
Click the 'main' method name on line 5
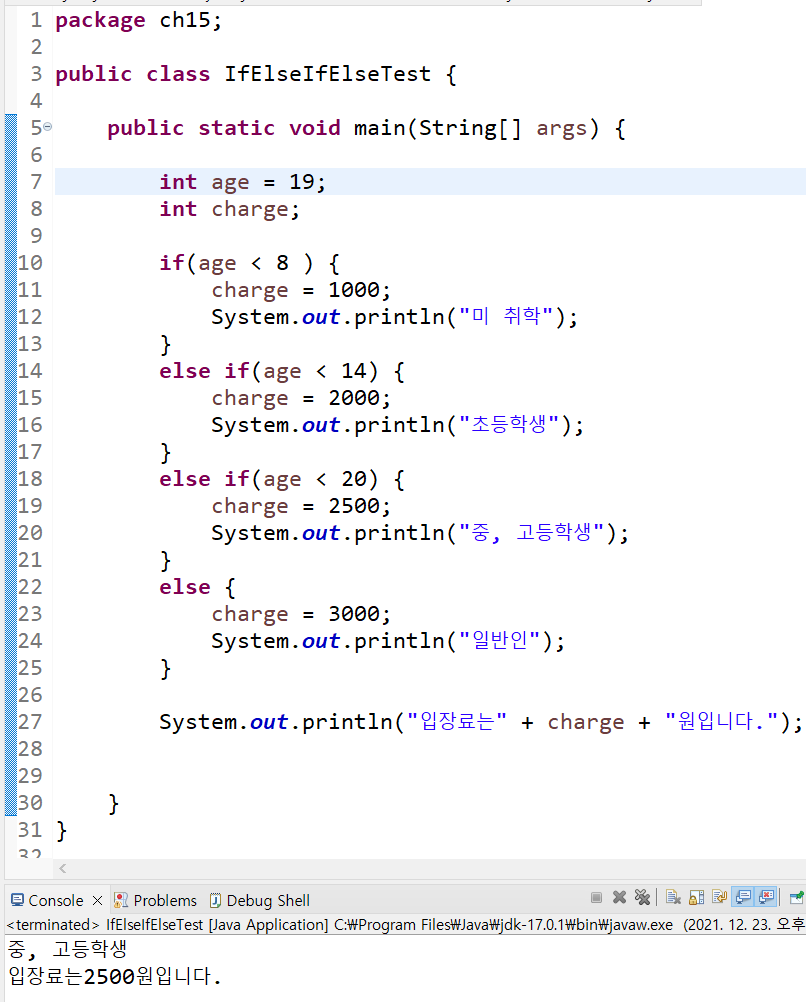point(380,128)
